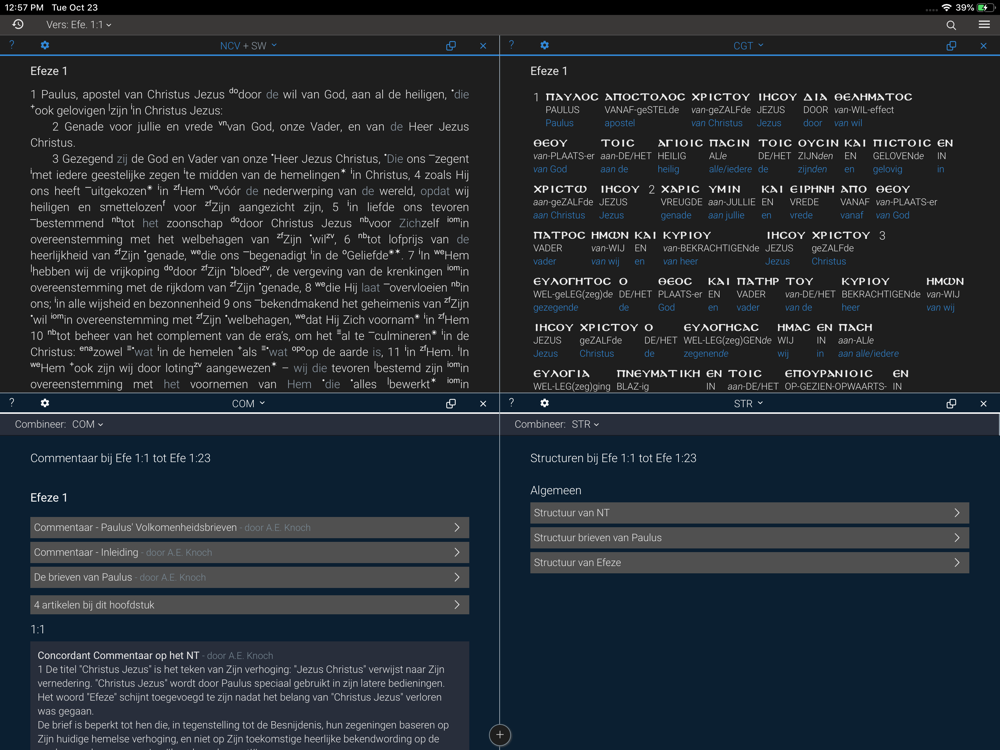Open the history clock icon
Screen dimensions: 1000x750
(x=18, y=24)
